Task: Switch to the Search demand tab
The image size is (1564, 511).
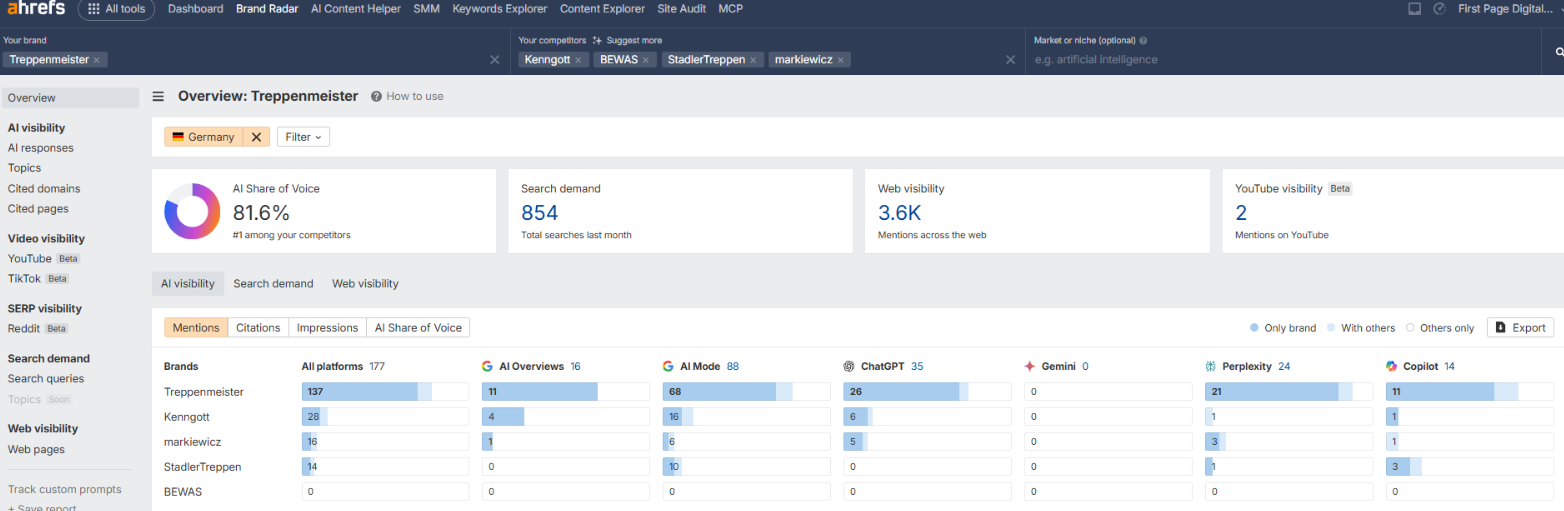Action: (273, 283)
